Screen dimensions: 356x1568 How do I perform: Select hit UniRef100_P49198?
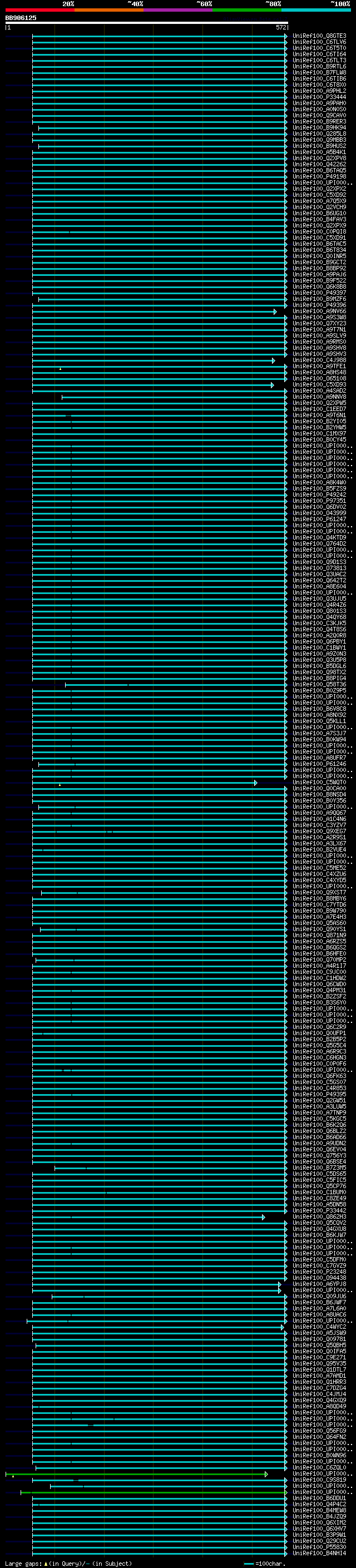pyautogui.click(x=319, y=176)
